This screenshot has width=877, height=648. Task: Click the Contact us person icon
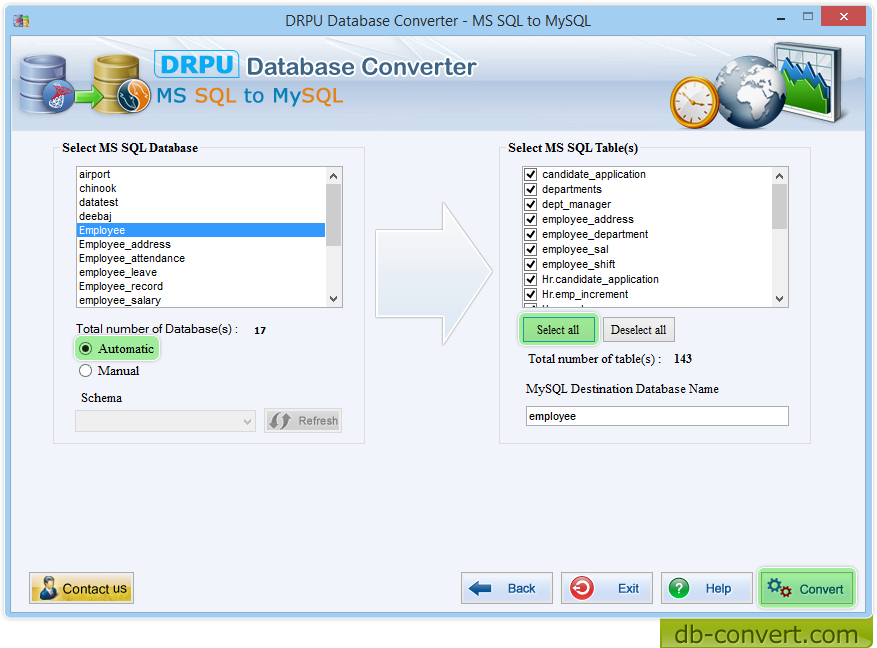pos(48,588)
